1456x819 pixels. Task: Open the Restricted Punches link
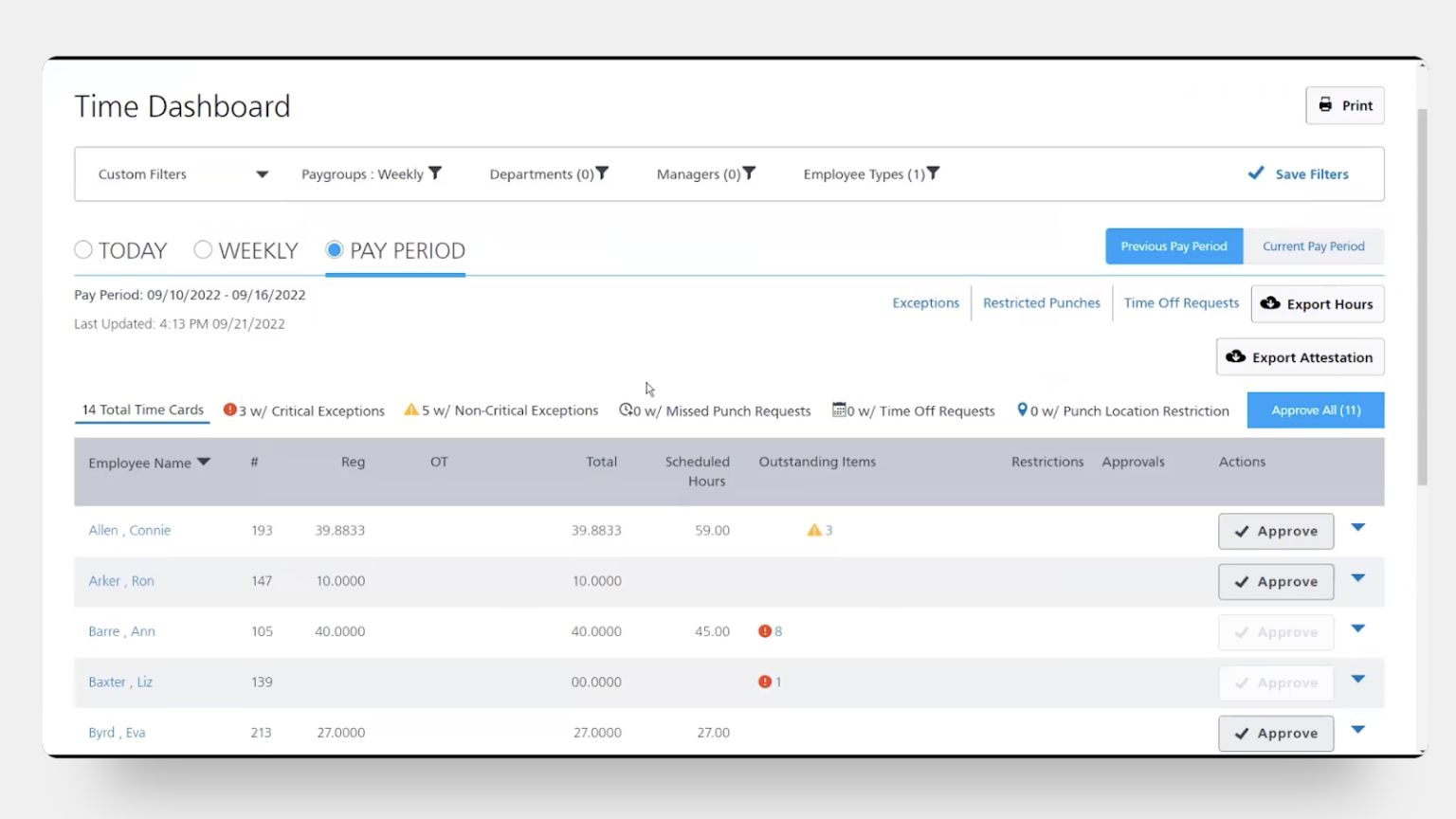pyautogui.click(x=1041, y=302)
